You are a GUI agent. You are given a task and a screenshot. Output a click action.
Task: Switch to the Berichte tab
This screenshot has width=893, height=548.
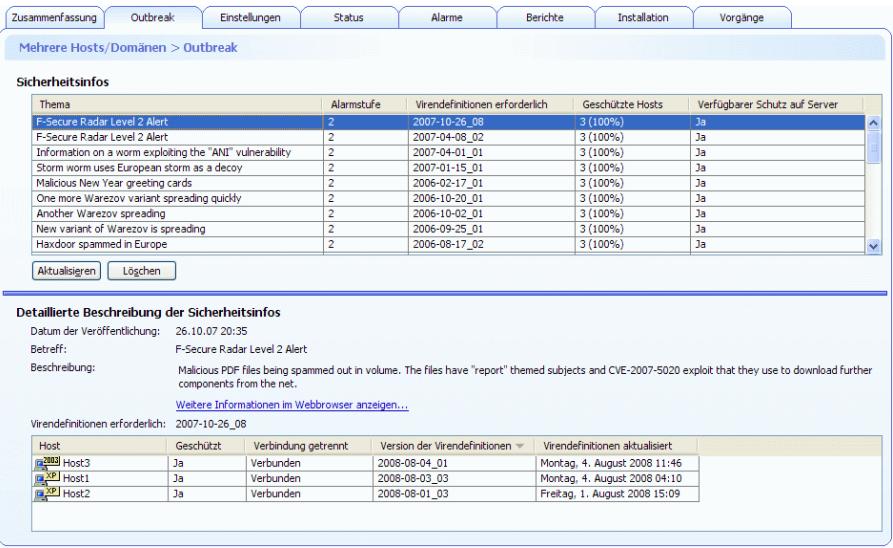click(545, 18)
